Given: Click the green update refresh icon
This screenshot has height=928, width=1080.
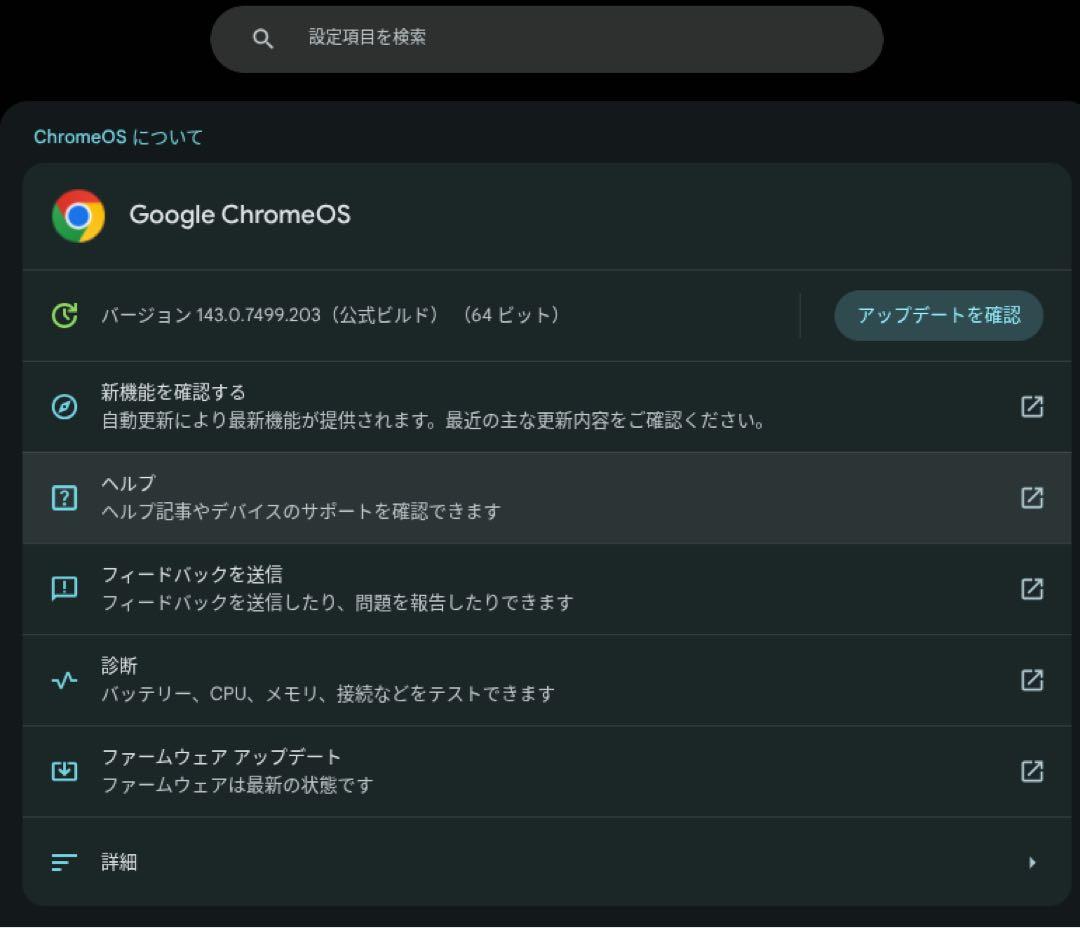Looking at the screenshot, I should (x=64, y=315).
